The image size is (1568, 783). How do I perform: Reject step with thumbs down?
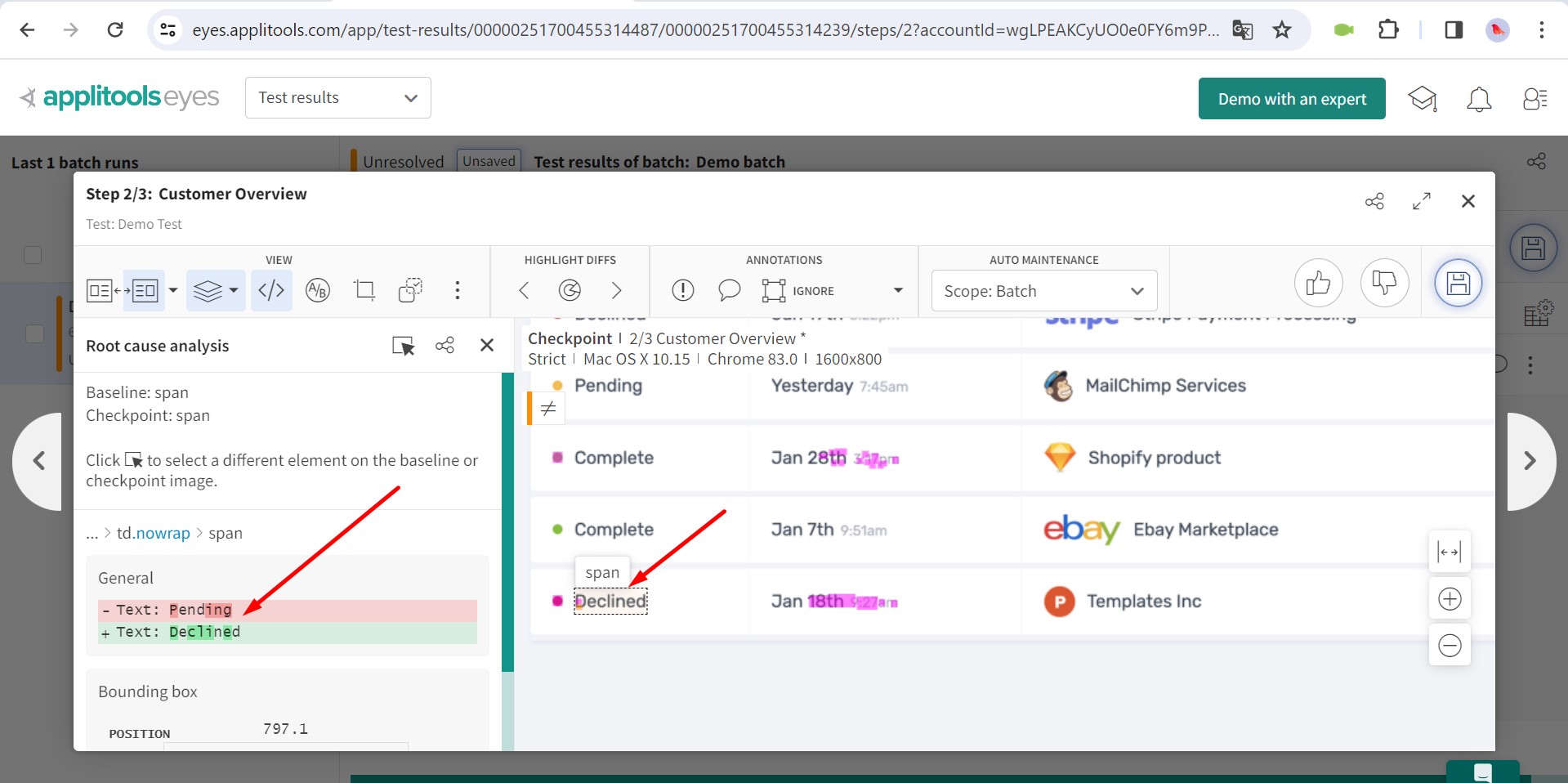(1385, 284)
